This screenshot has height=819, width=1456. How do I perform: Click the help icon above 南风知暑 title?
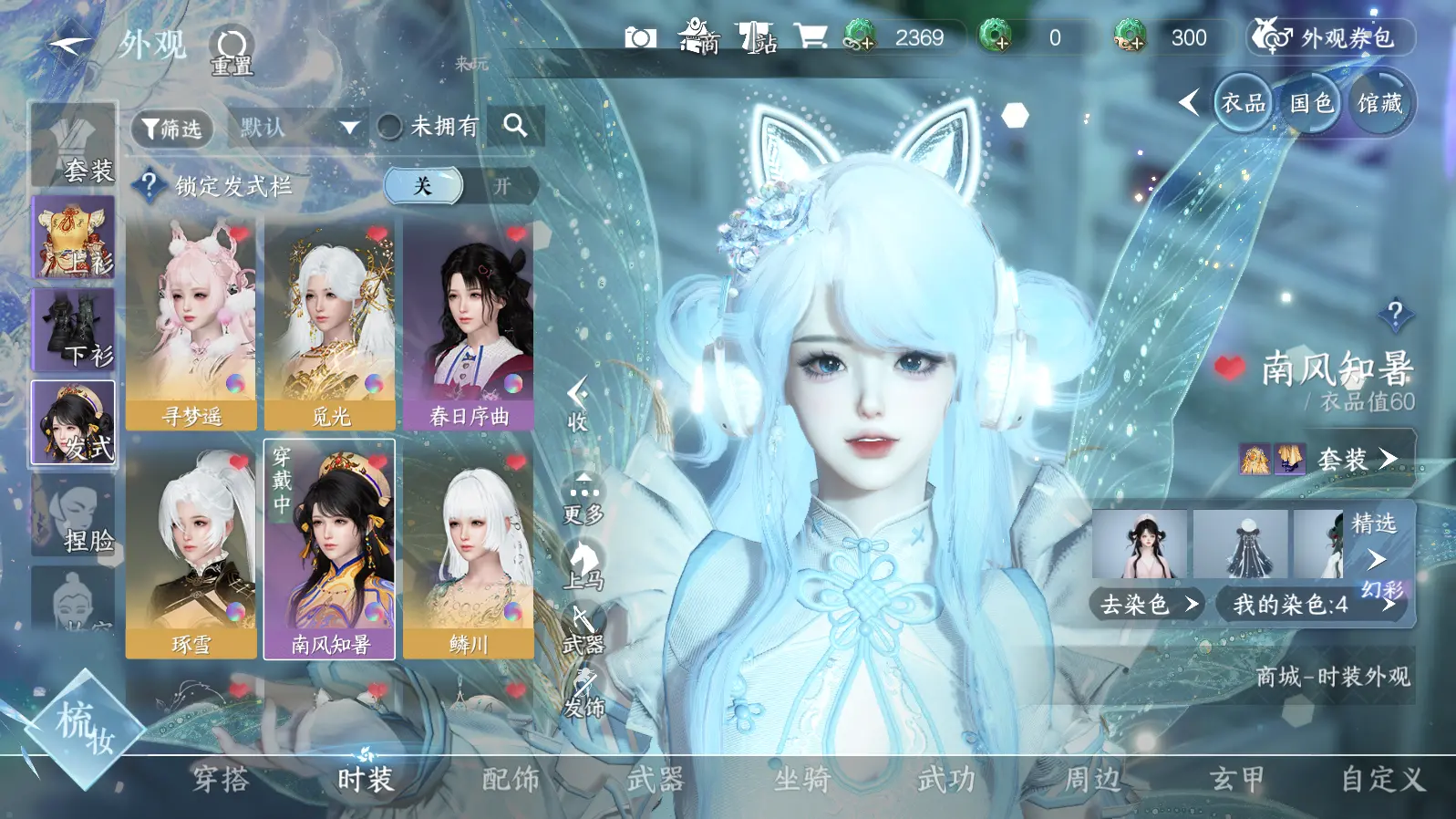point(1395,314)
